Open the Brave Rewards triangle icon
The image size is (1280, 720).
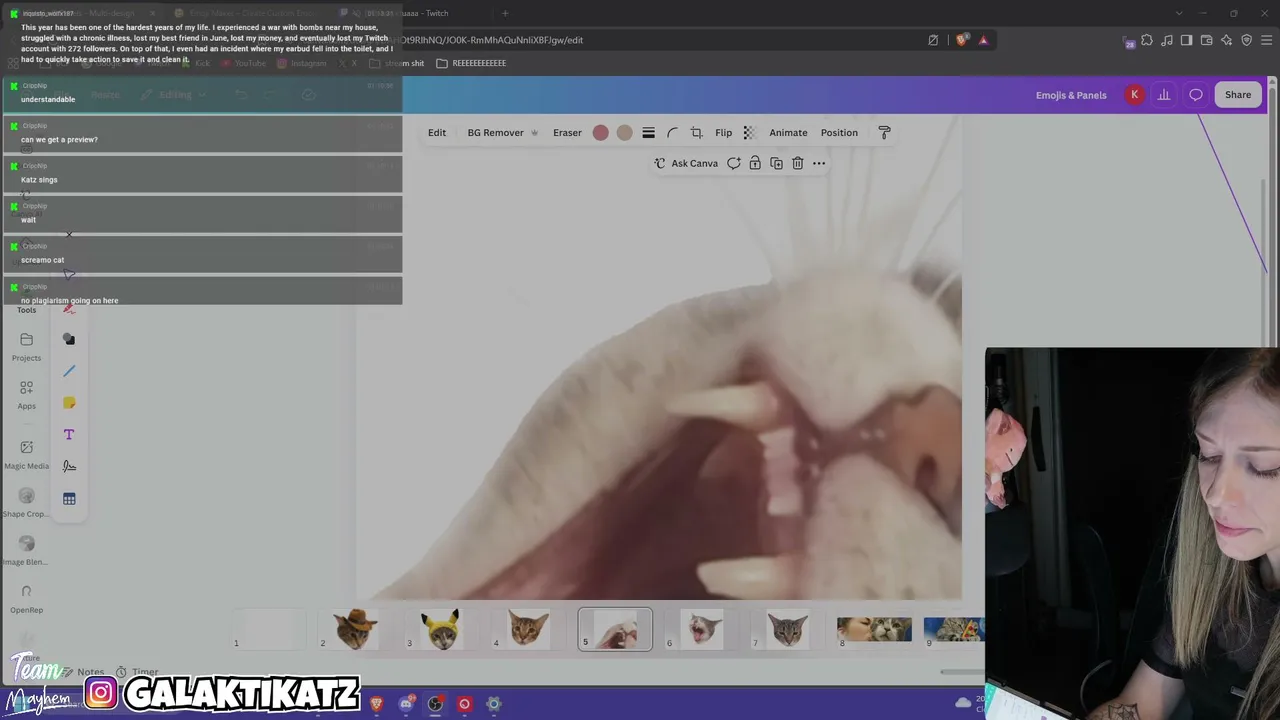(983, 40)
